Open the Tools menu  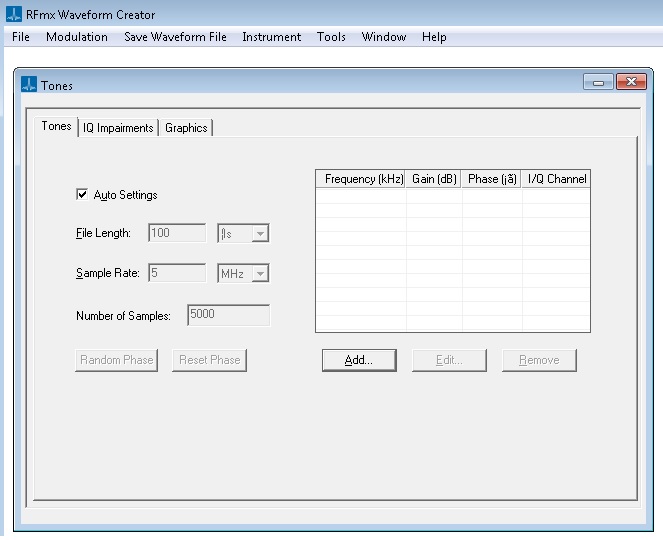click(x=331, y=37)
